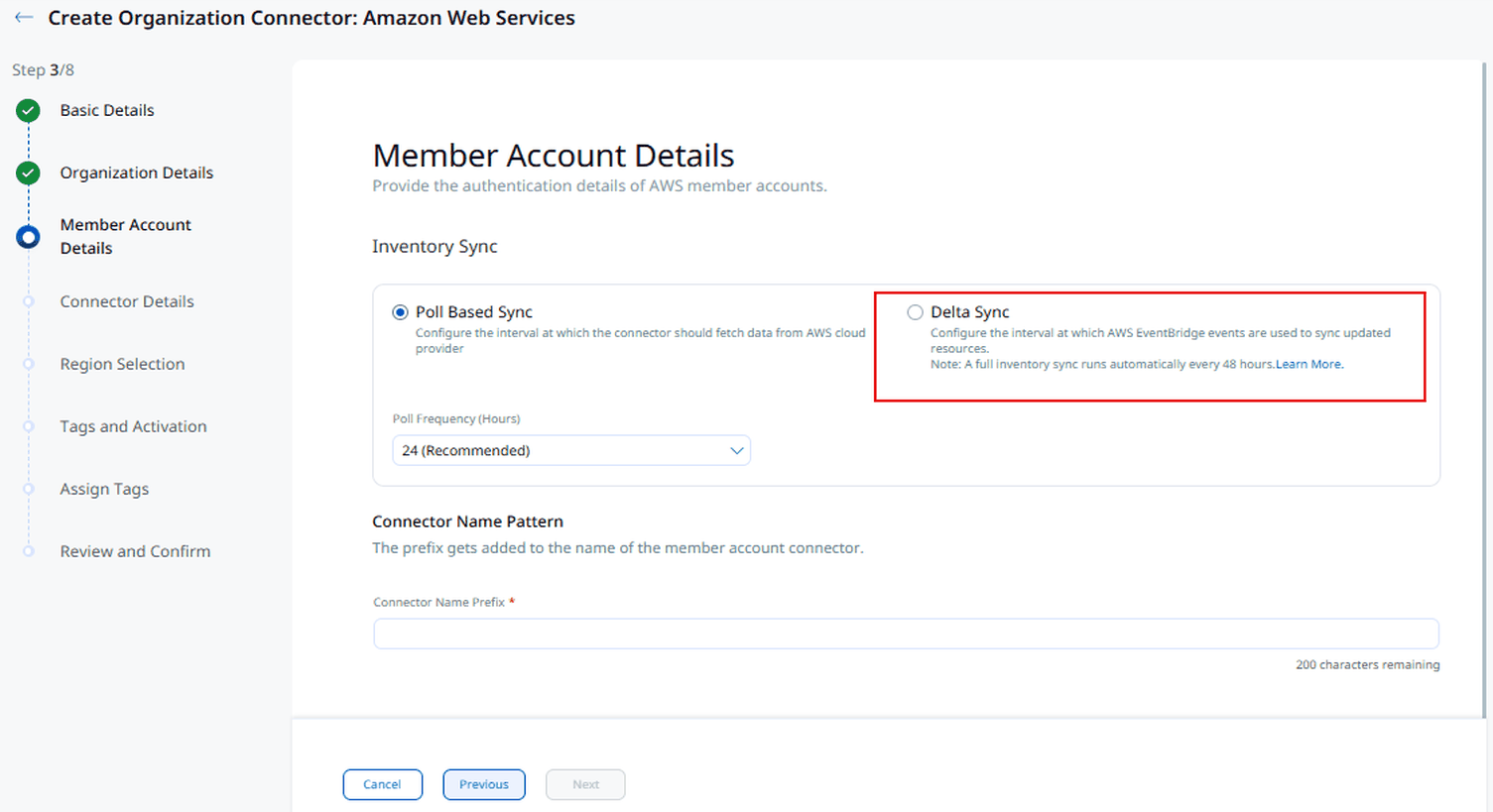Screen dimensions: 1493x812
Task: Focus the Connector Name Prefix field
Action: [x=906, y=634]
